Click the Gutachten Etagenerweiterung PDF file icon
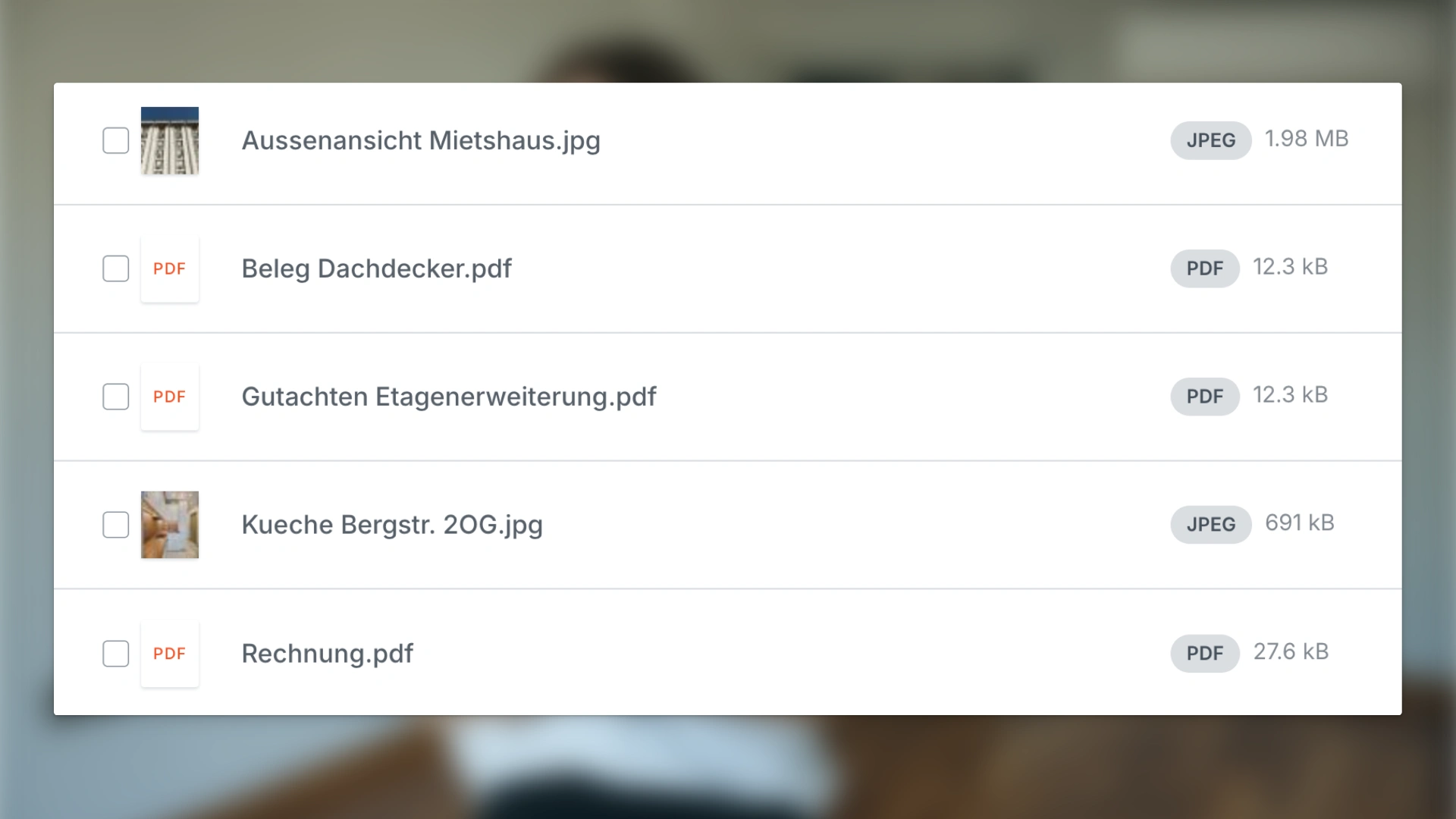 click(x=170, y=397)
